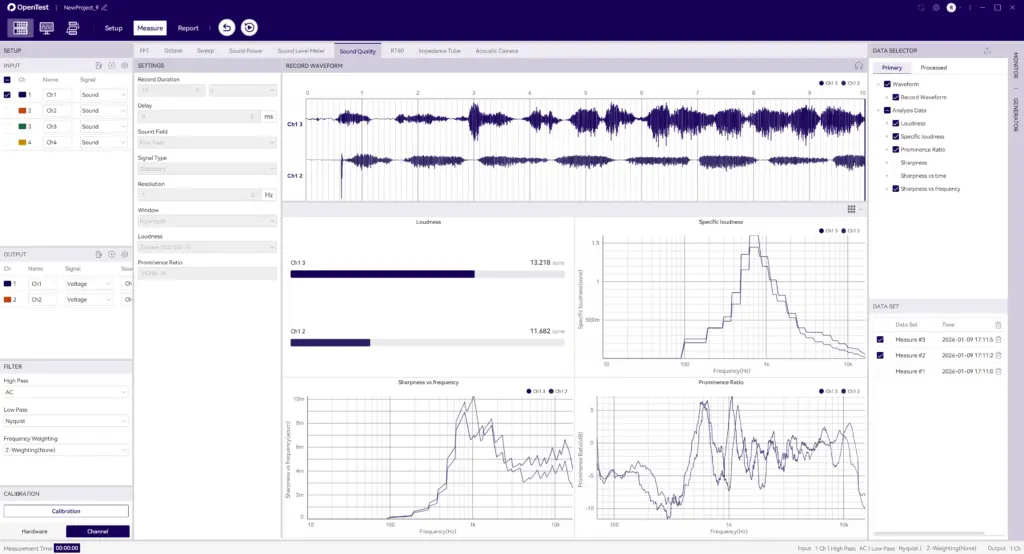Click the Ch1 dark blue color swatch in Input
The image size is (1024, 554).
coord(24,95)
